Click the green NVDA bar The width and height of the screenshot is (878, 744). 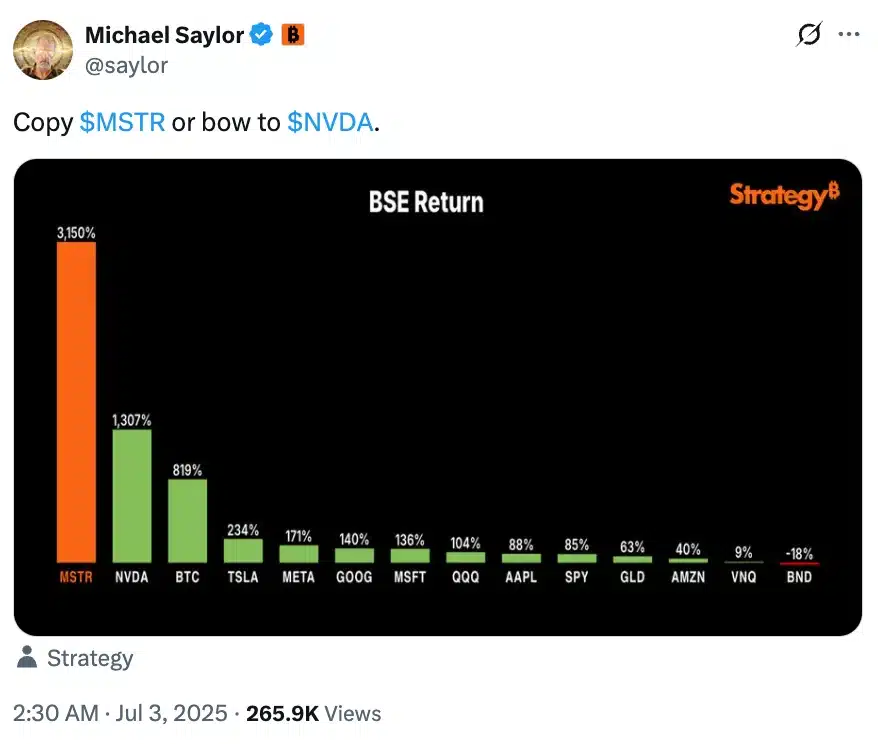(132, 496)
